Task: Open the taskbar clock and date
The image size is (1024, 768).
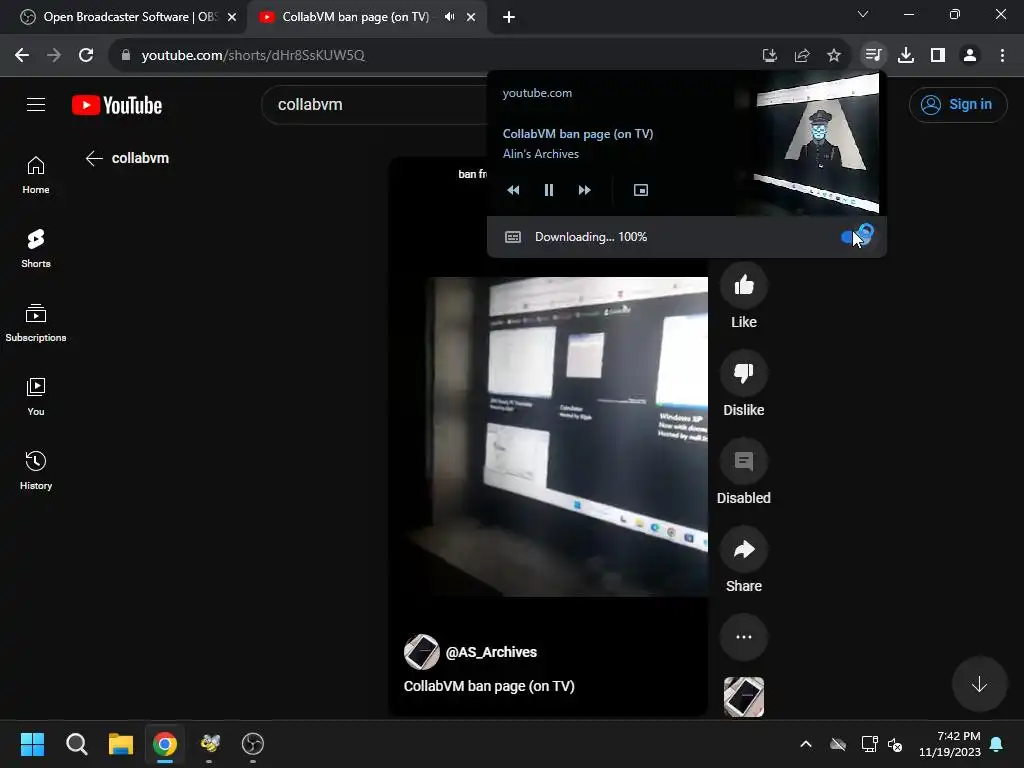Action: (950, 744)
